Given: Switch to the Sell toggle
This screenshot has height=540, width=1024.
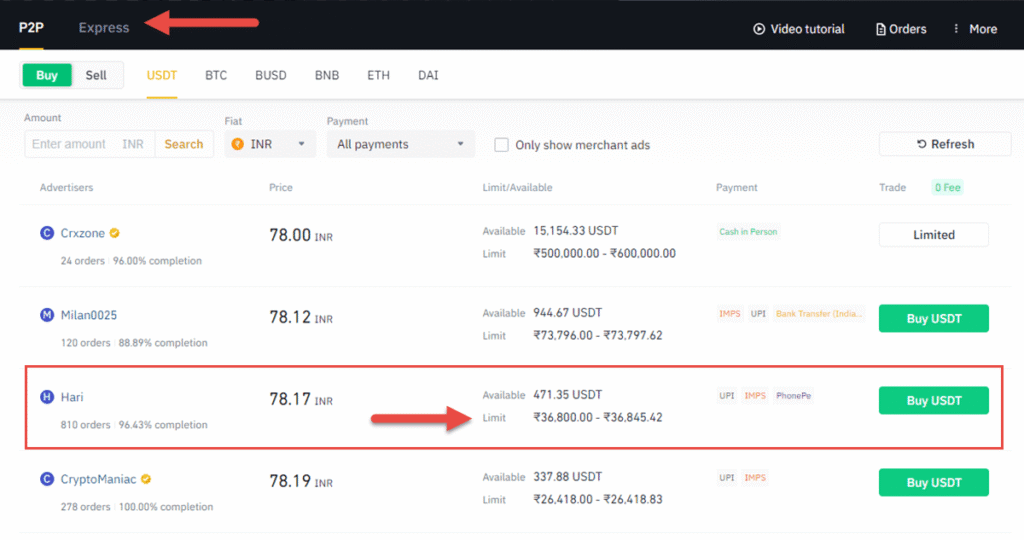Looking at the screenshot, I should pos(96,75).
